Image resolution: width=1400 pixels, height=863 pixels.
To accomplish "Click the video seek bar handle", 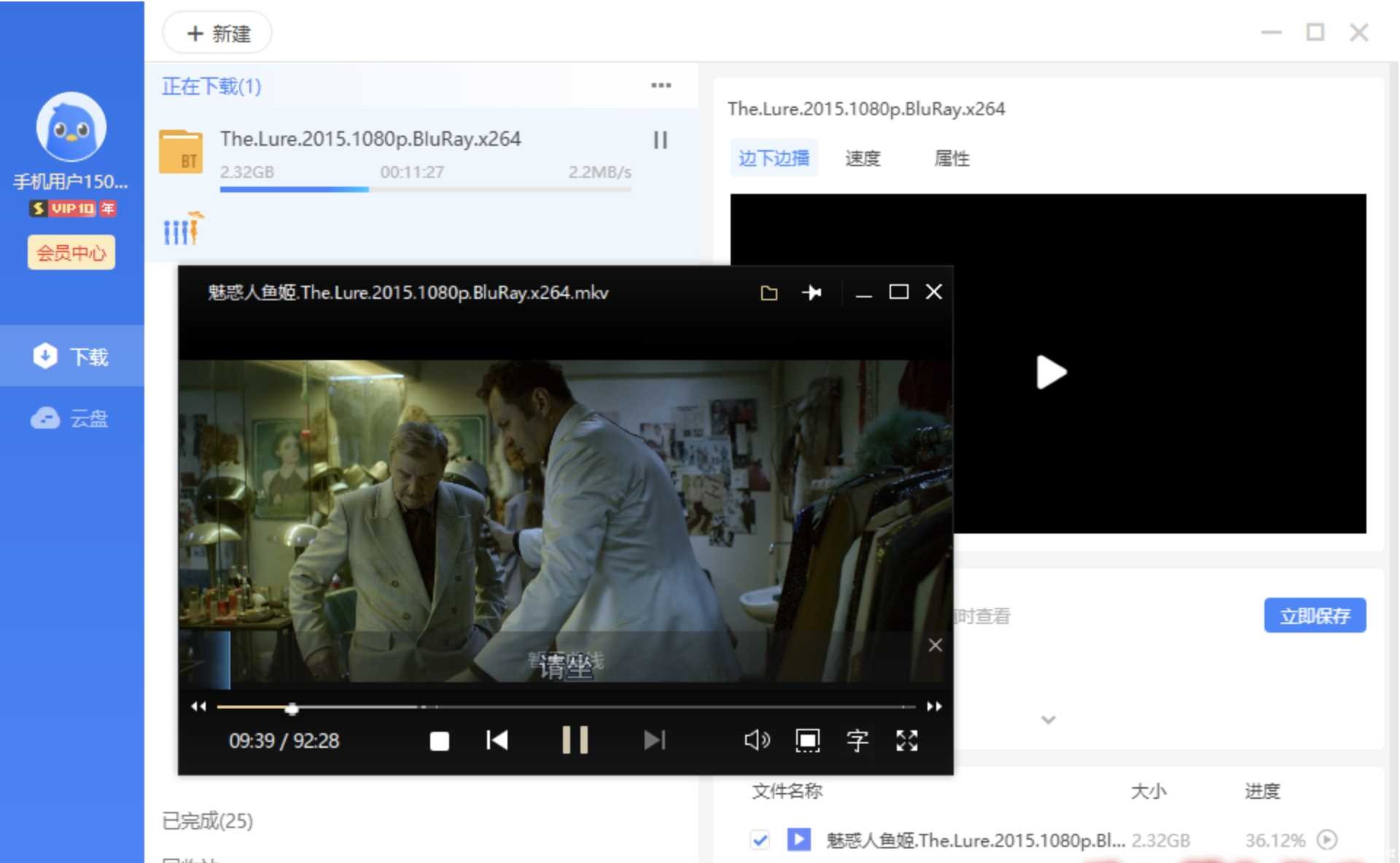I will tap(292, 708).
